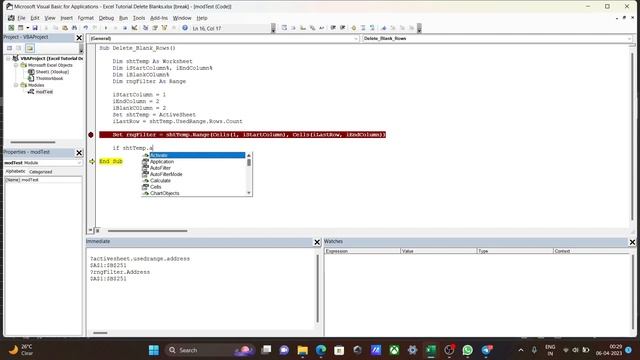Close the Properties panel

click(79, 153)
